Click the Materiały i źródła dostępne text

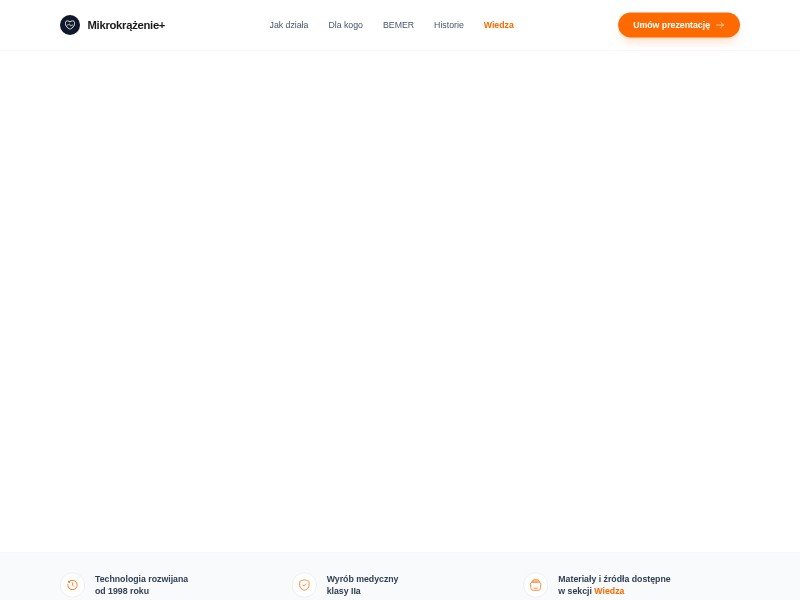(x=614, y=579)
